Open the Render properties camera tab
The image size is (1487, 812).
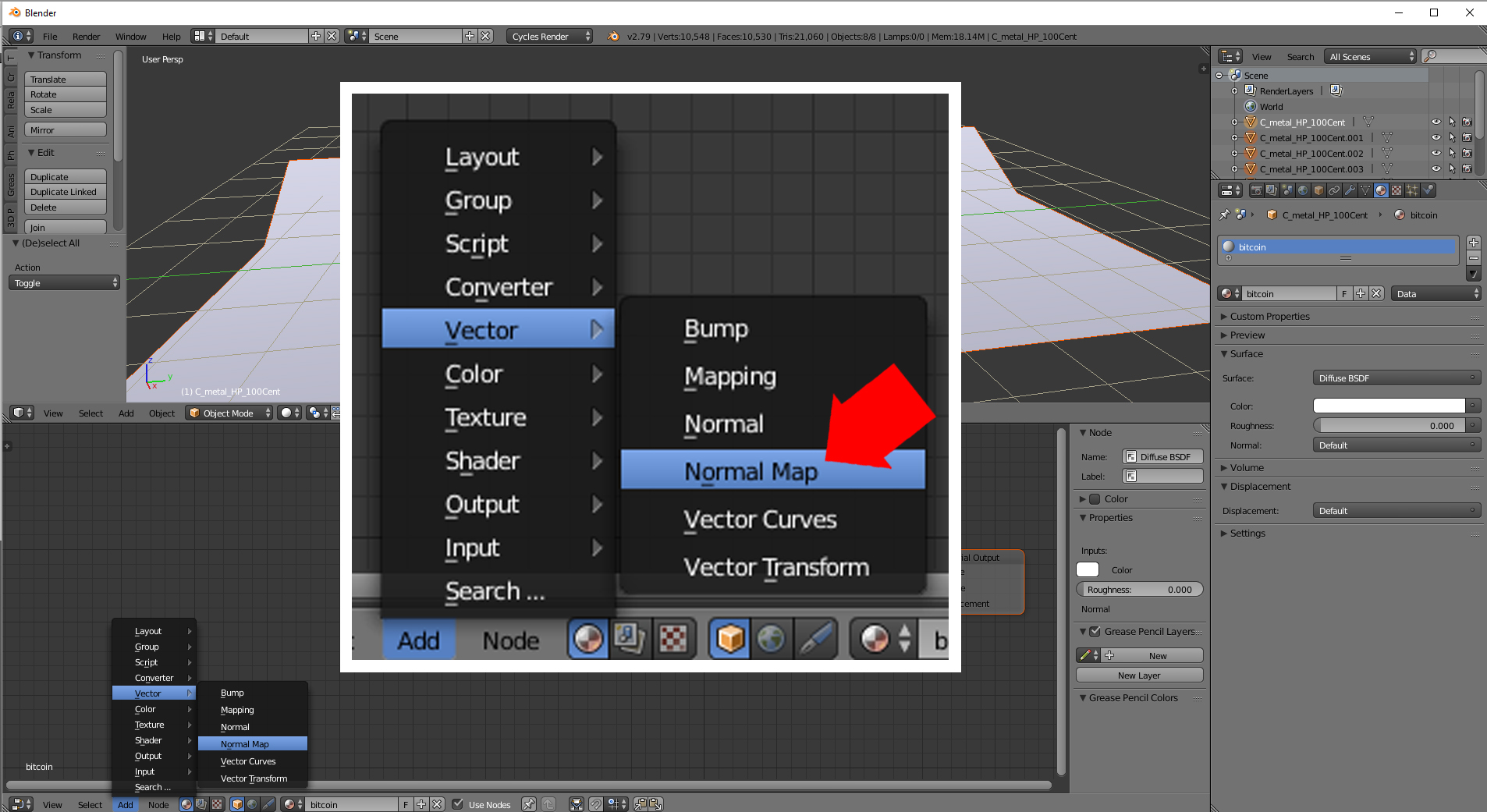(1257, 190)
